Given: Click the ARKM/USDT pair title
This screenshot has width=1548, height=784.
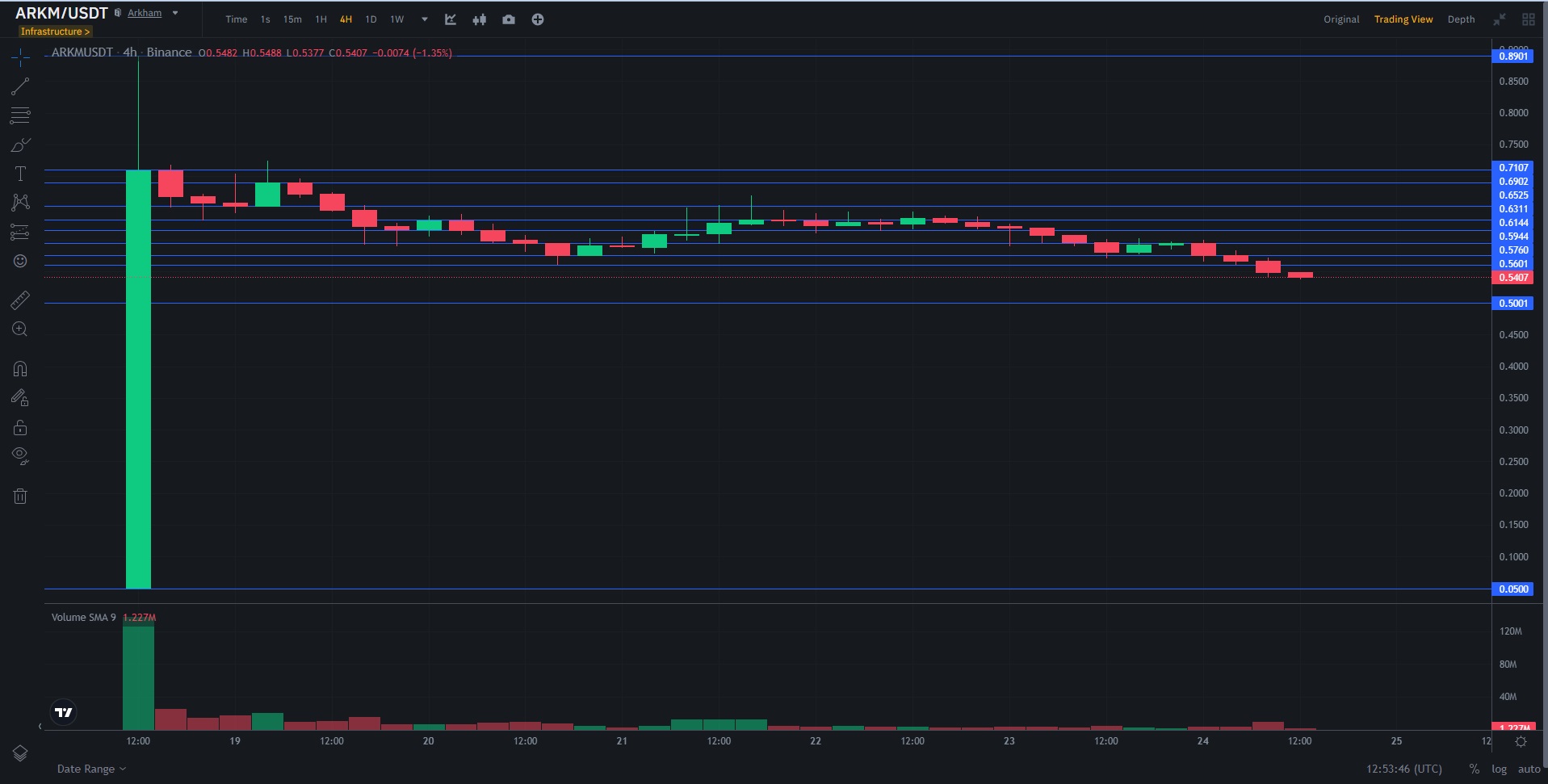Looking at the screenshot, I should click(x=61, y=13).
